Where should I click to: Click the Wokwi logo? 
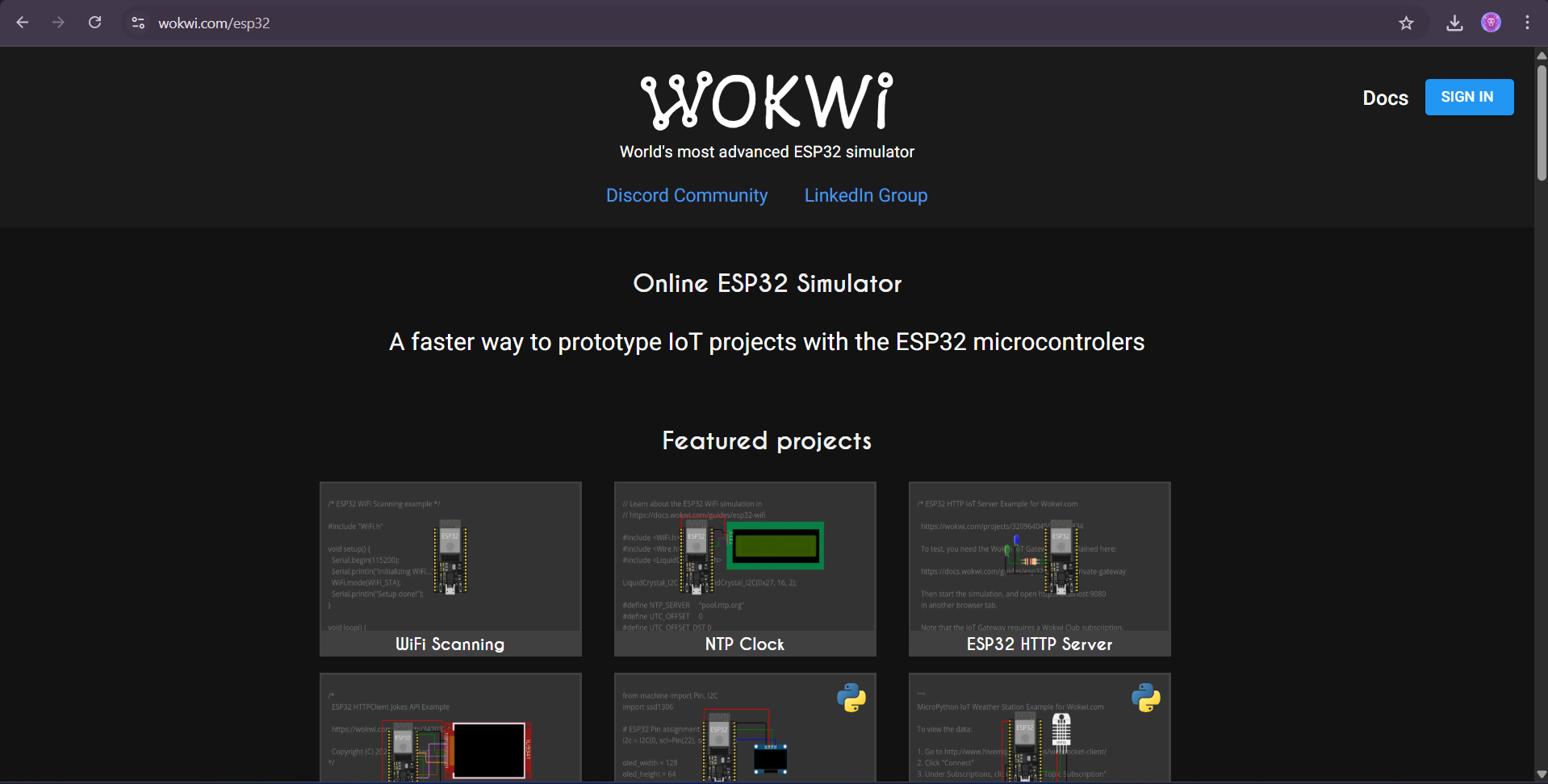click(767, 101)
